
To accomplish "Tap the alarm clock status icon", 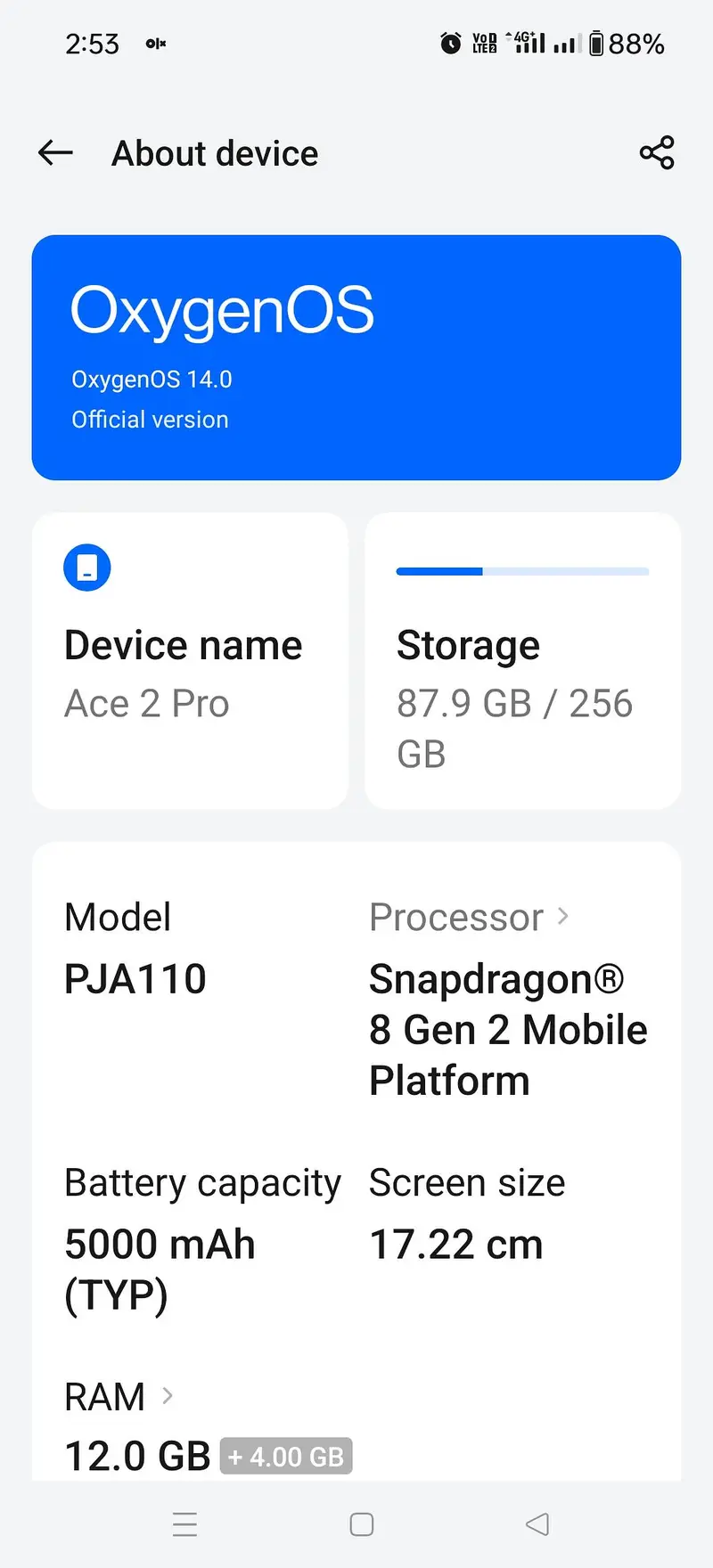I will click(x=451, y=43).
